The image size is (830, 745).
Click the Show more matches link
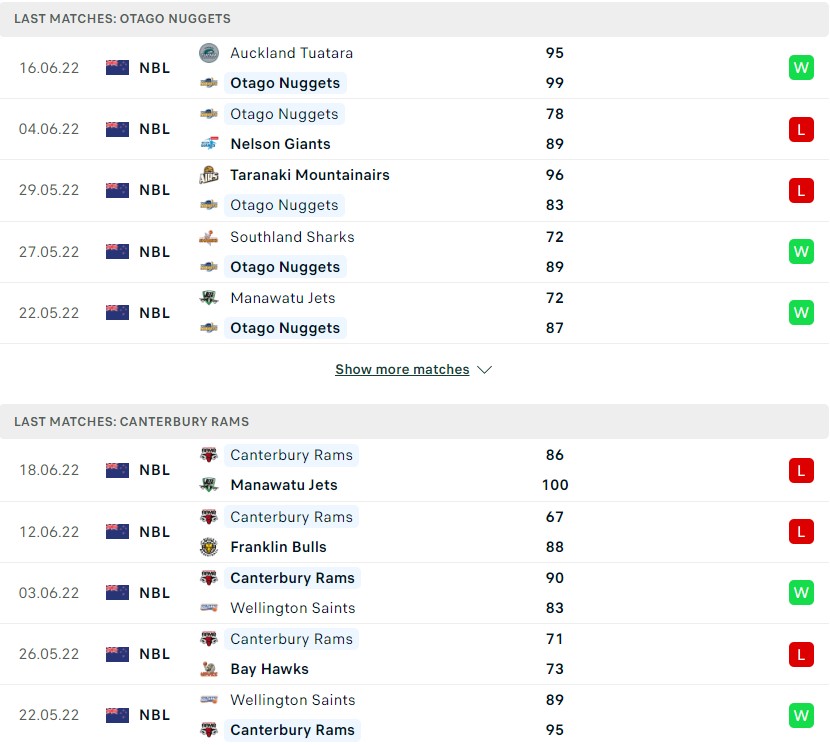pyautogui.click(x=402, y=369)
